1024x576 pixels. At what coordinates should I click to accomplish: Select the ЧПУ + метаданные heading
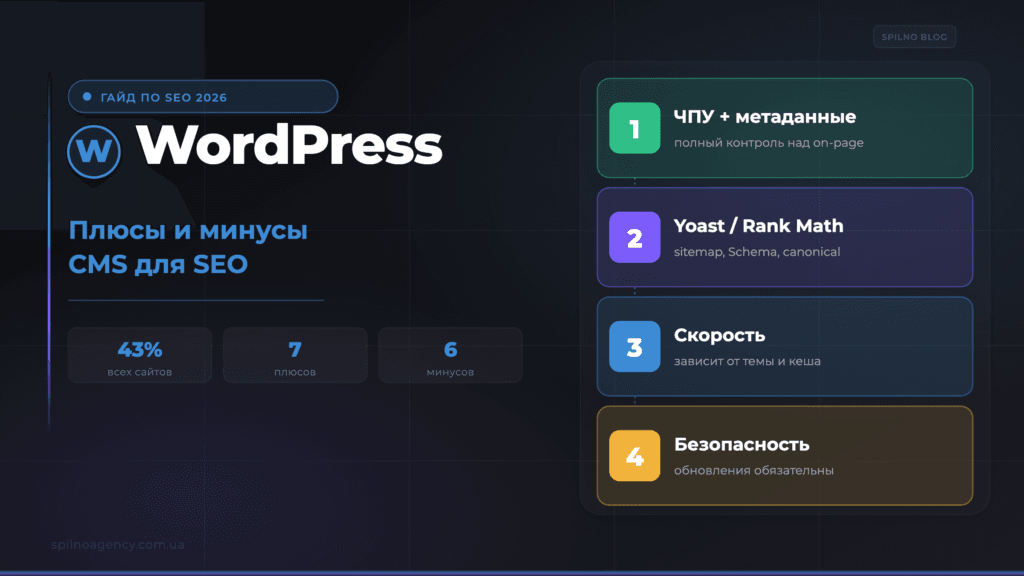point(764,117)
